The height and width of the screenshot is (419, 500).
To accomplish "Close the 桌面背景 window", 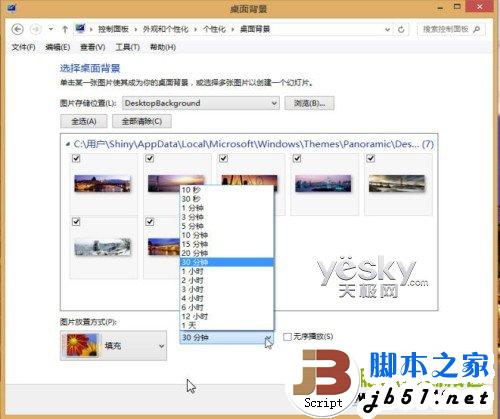I will point(480,7).
